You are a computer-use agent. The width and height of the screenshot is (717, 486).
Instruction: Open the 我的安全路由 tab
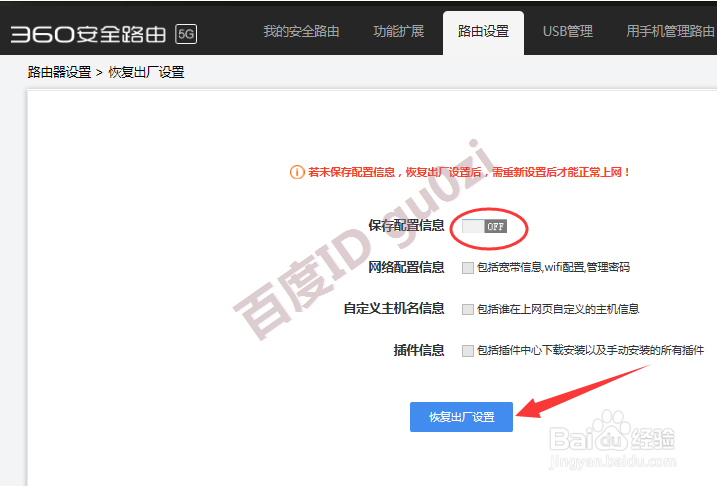pos(301,32)
